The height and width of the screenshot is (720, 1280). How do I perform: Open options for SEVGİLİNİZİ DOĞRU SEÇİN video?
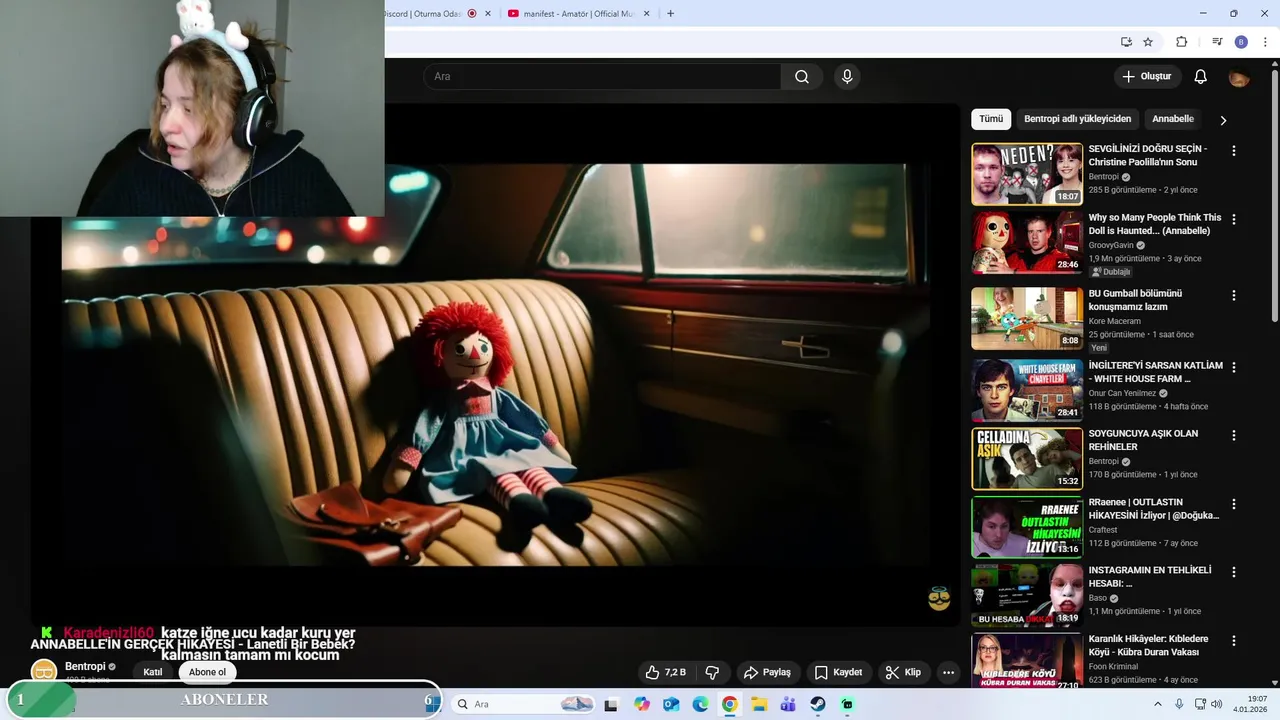click(1233, 150)
